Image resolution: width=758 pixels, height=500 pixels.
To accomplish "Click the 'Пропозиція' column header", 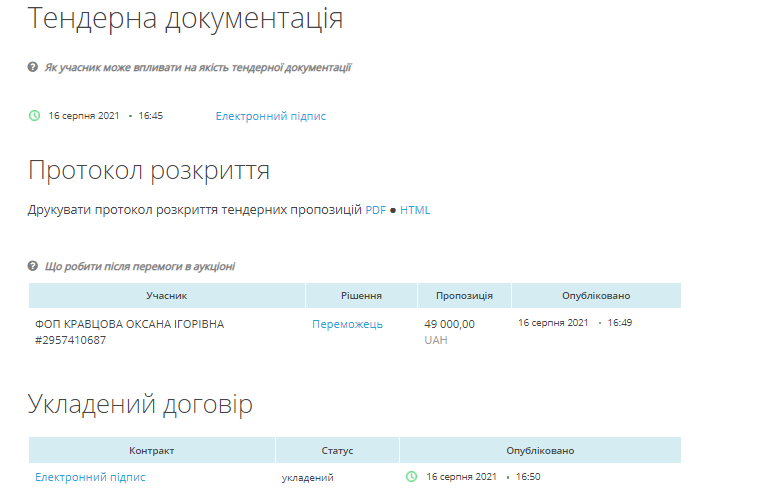I will coord(464,296).
